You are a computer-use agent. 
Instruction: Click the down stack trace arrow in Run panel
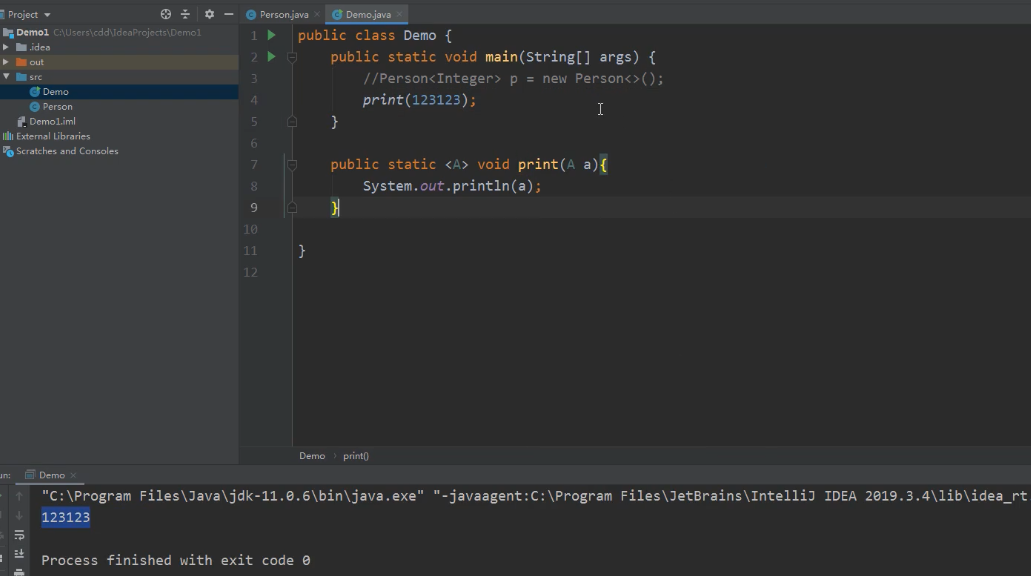[x=19, y=516]
